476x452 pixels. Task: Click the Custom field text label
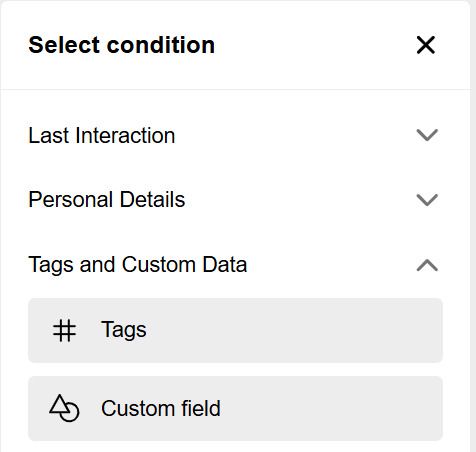click(161, 408)
